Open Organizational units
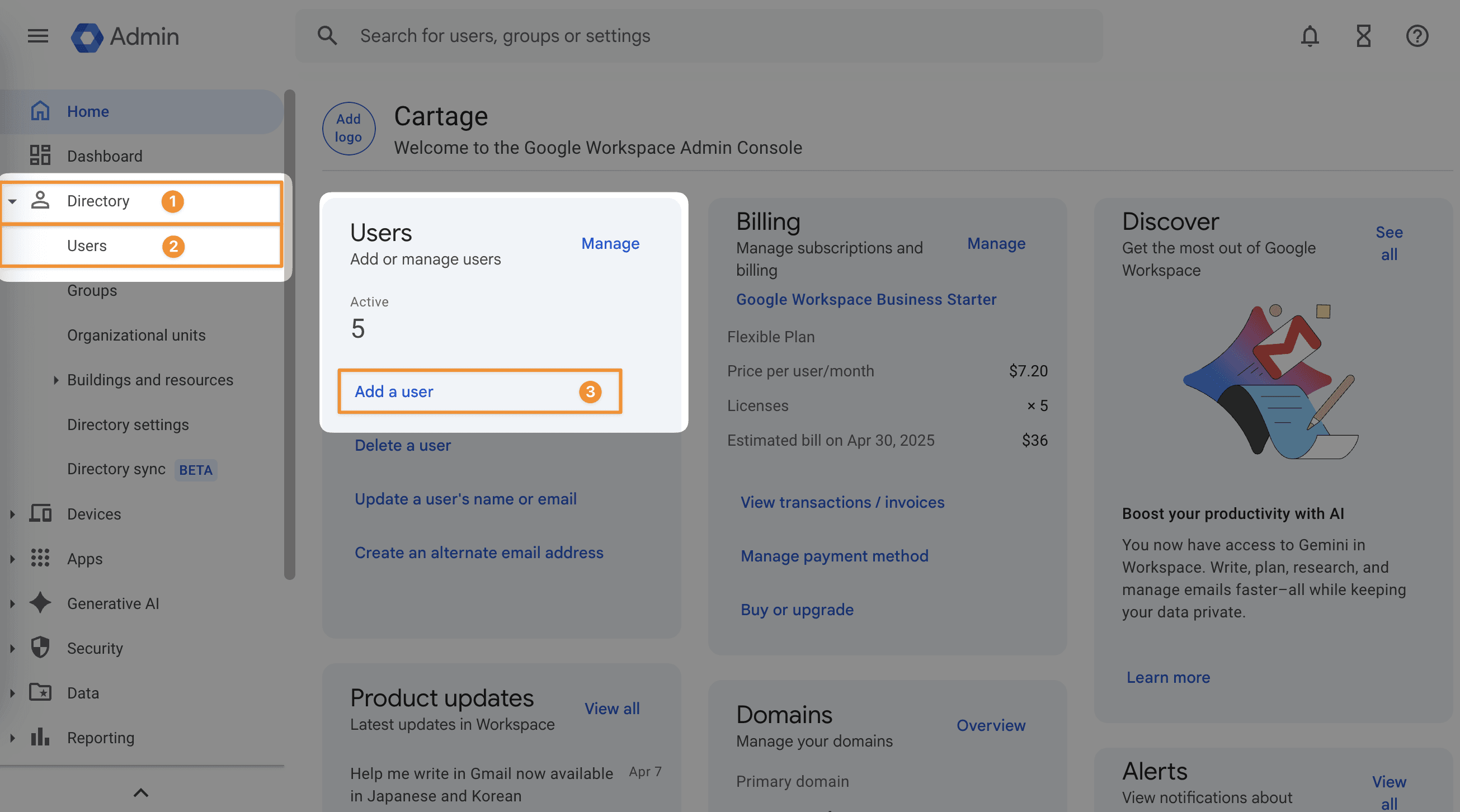The width and height of the screenshot is (1460, 812). point(136,335)
